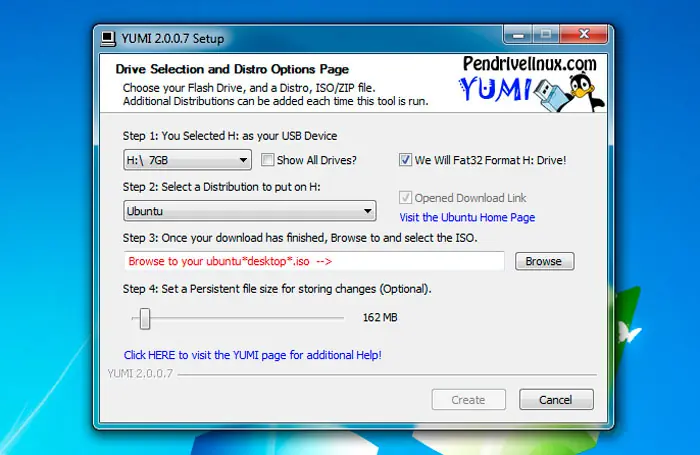Close the YUMI Setup window

(x=584, y=34)
